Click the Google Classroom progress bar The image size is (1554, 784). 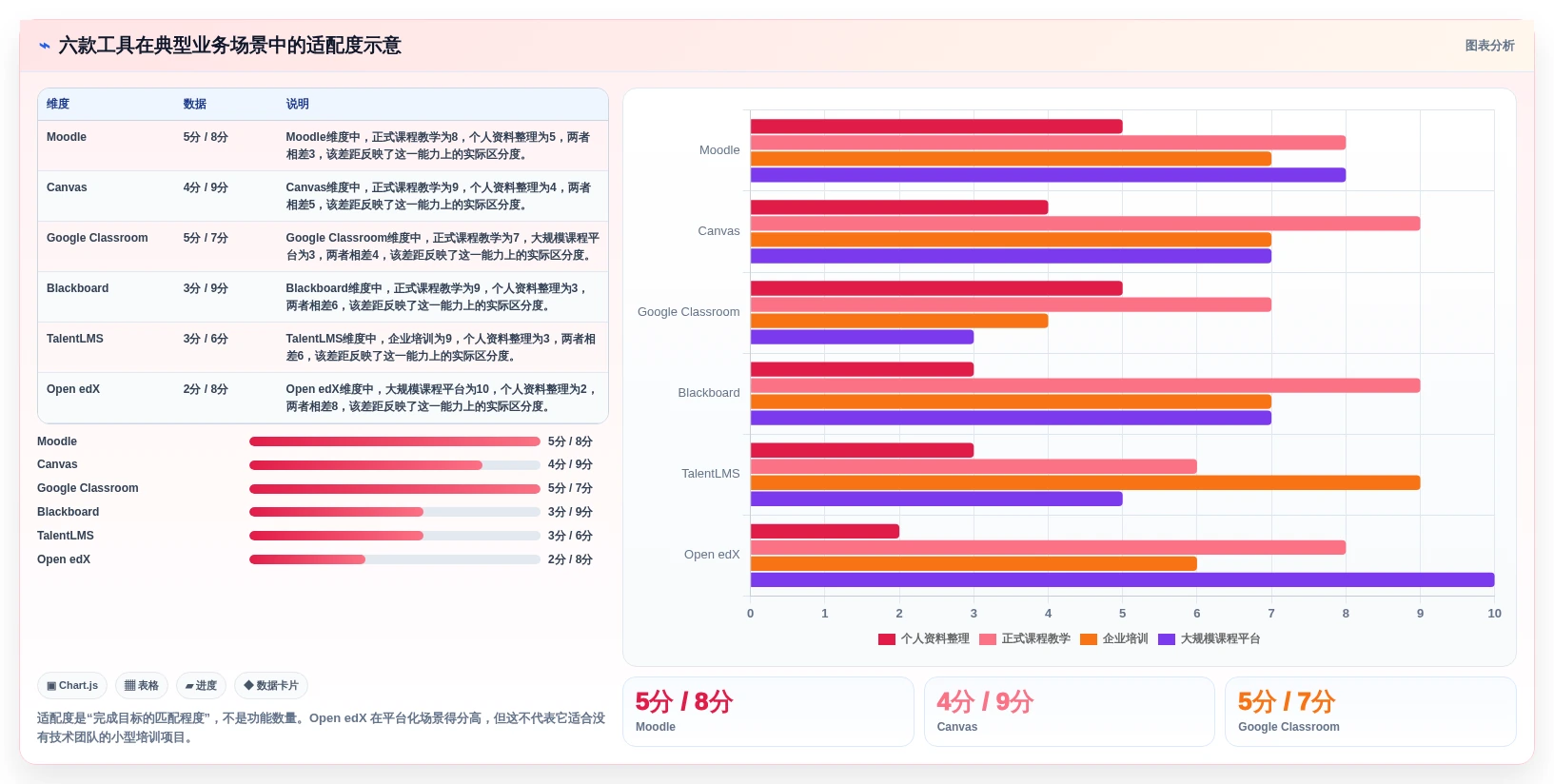[x=395, y=489]
